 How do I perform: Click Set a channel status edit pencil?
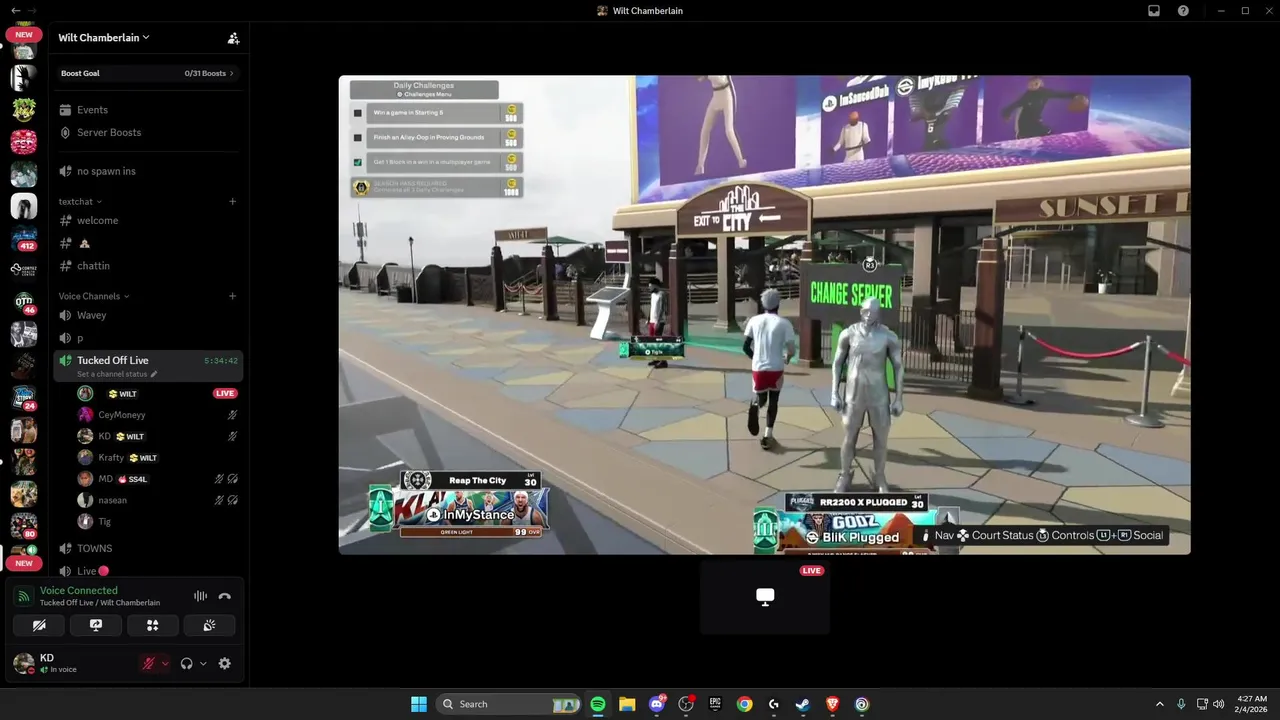[154, 374]
